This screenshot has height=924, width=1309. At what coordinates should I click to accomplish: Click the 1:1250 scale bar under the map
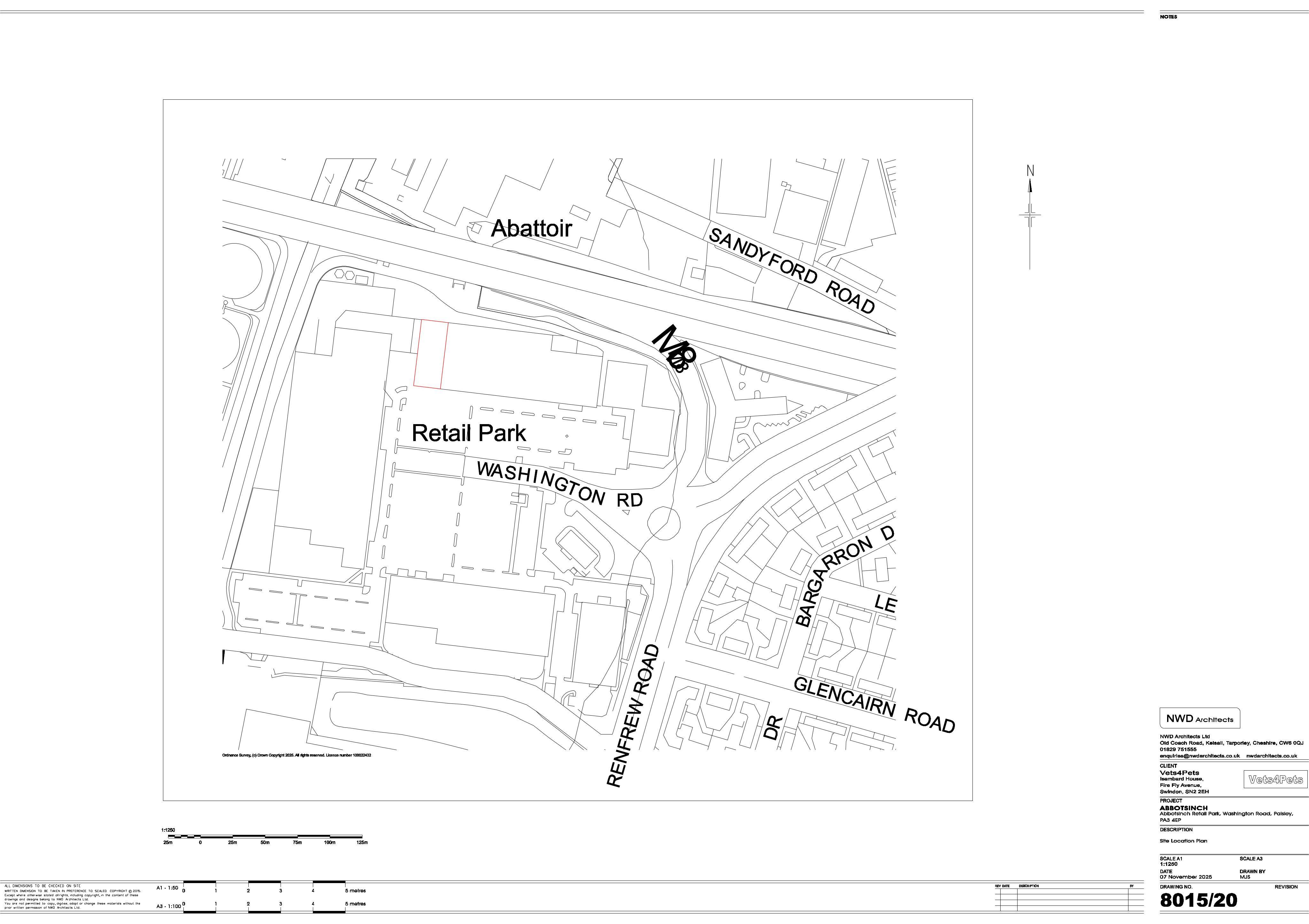(x=265, y=836)
